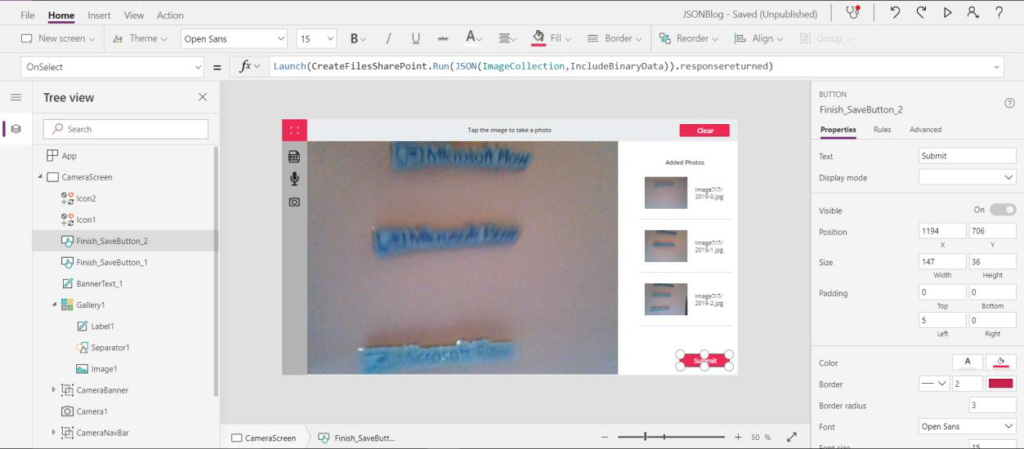Open the text alignment menu
The height and width of the screenshot is (449, 1024).
[508, 39]
